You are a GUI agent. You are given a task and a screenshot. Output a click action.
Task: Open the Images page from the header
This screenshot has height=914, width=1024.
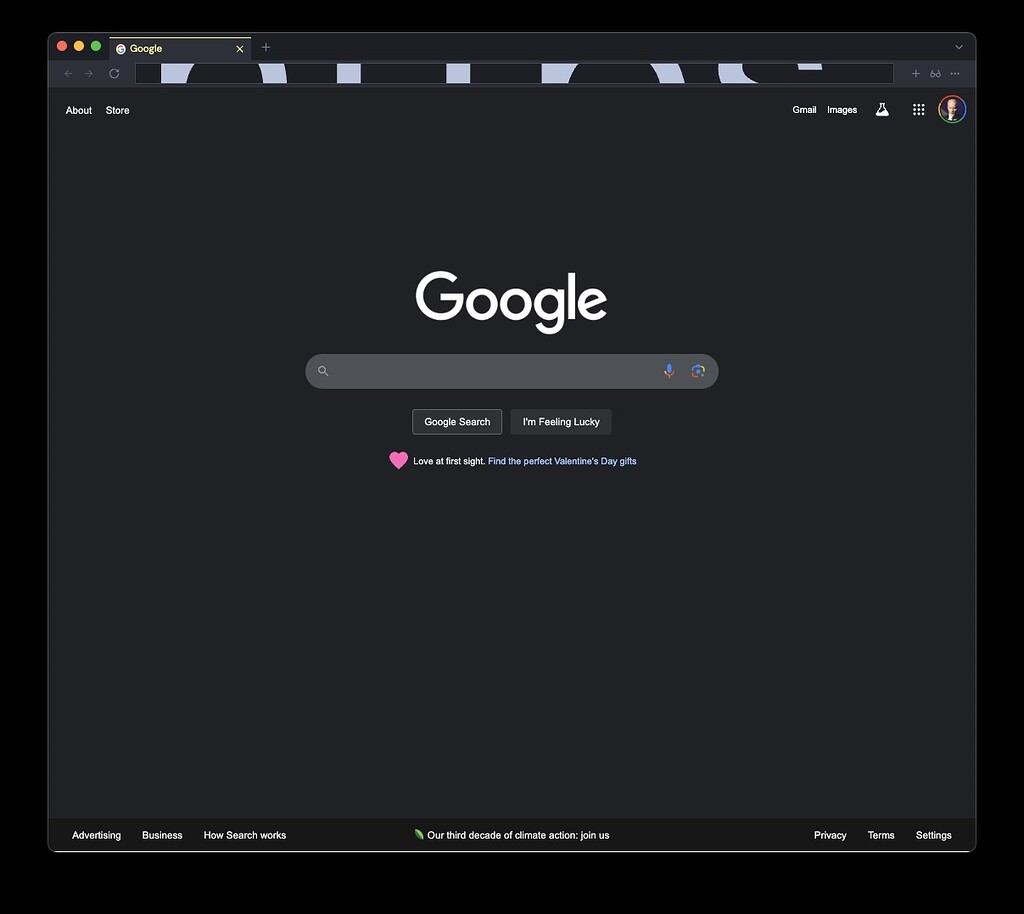(x=842, y=109)
